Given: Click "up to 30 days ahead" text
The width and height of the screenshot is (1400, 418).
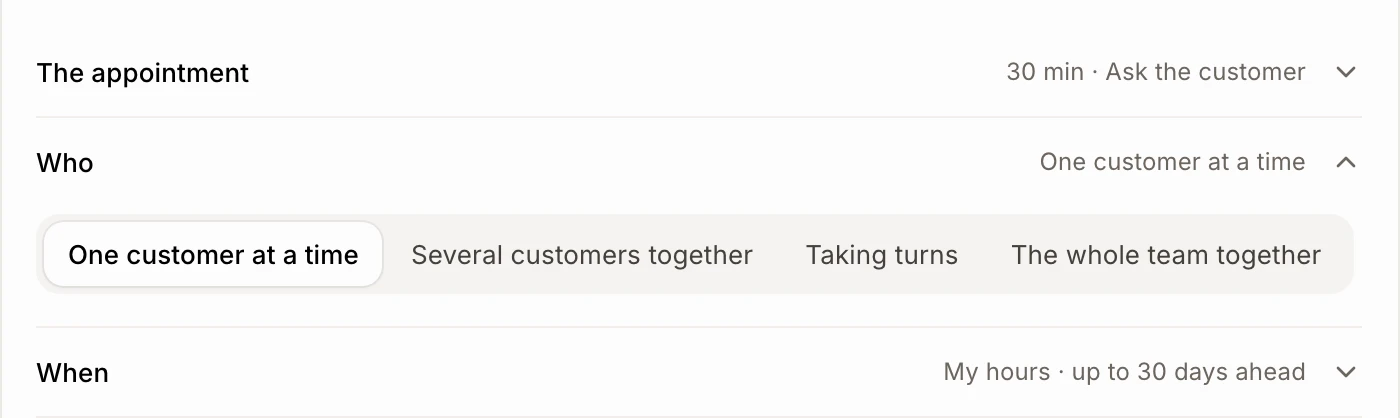Looking at the screenshot, I should [x=1188, y=373].
